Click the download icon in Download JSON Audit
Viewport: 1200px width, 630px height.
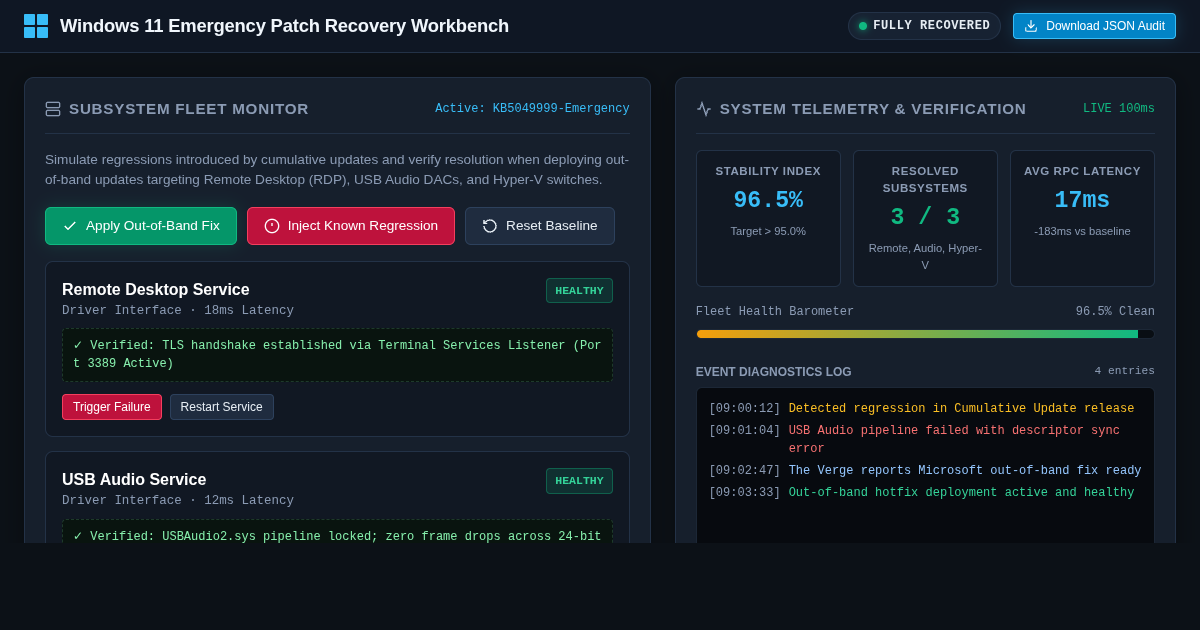pyautogui.click(x=1031, y=26)
